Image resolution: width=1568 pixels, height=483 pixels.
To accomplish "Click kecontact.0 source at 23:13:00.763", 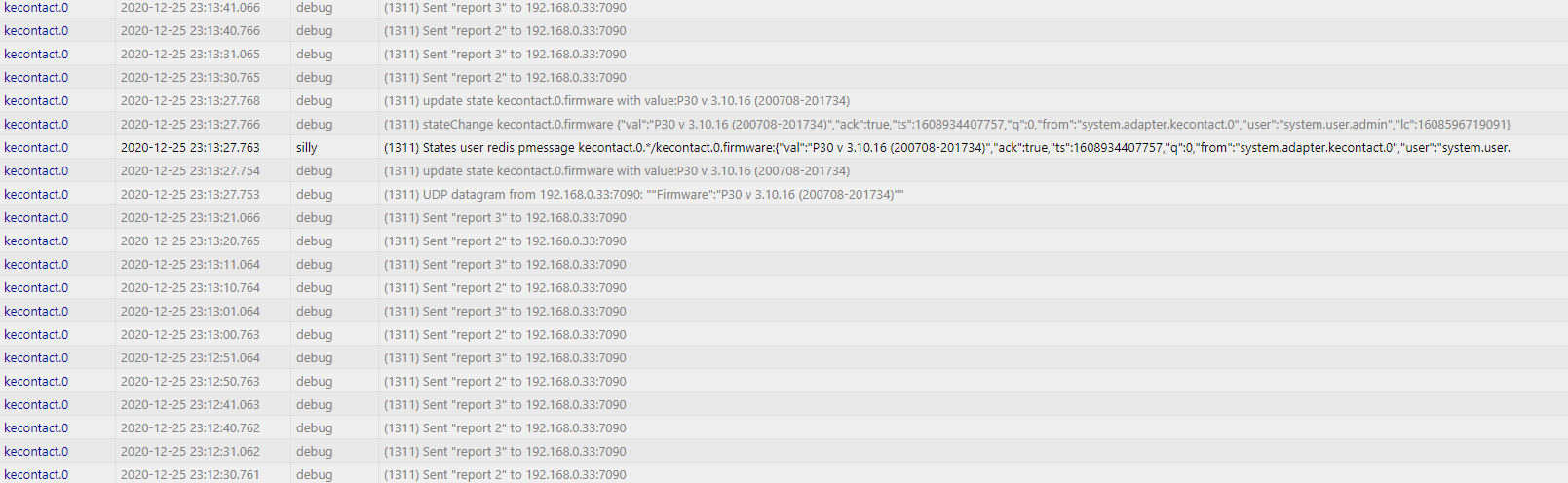I will tap(36, 335).
